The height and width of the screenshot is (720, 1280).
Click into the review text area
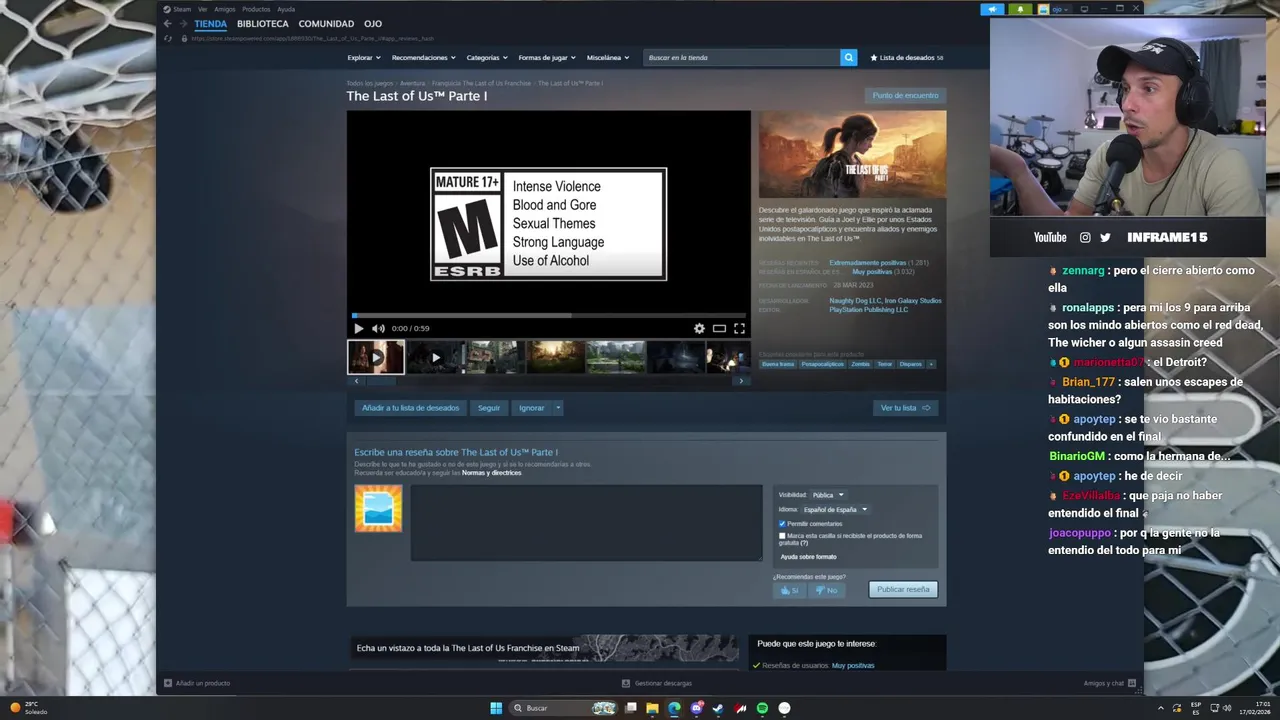(586, 523)
